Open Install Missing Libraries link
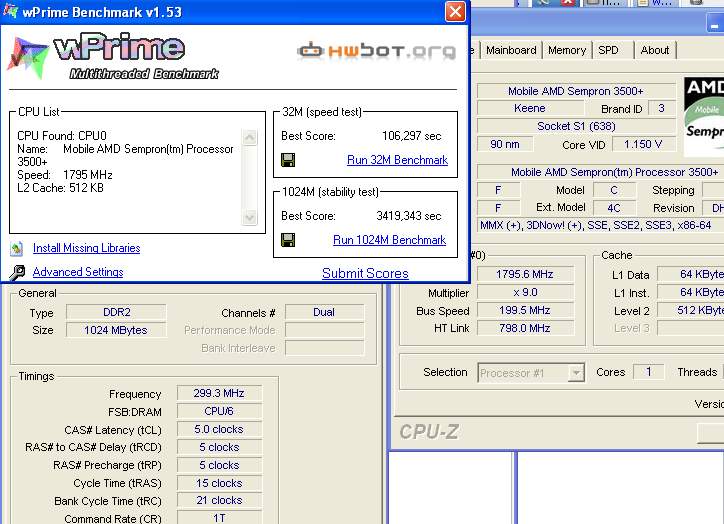This screenshot has width=724, height=524. (86, 248)
